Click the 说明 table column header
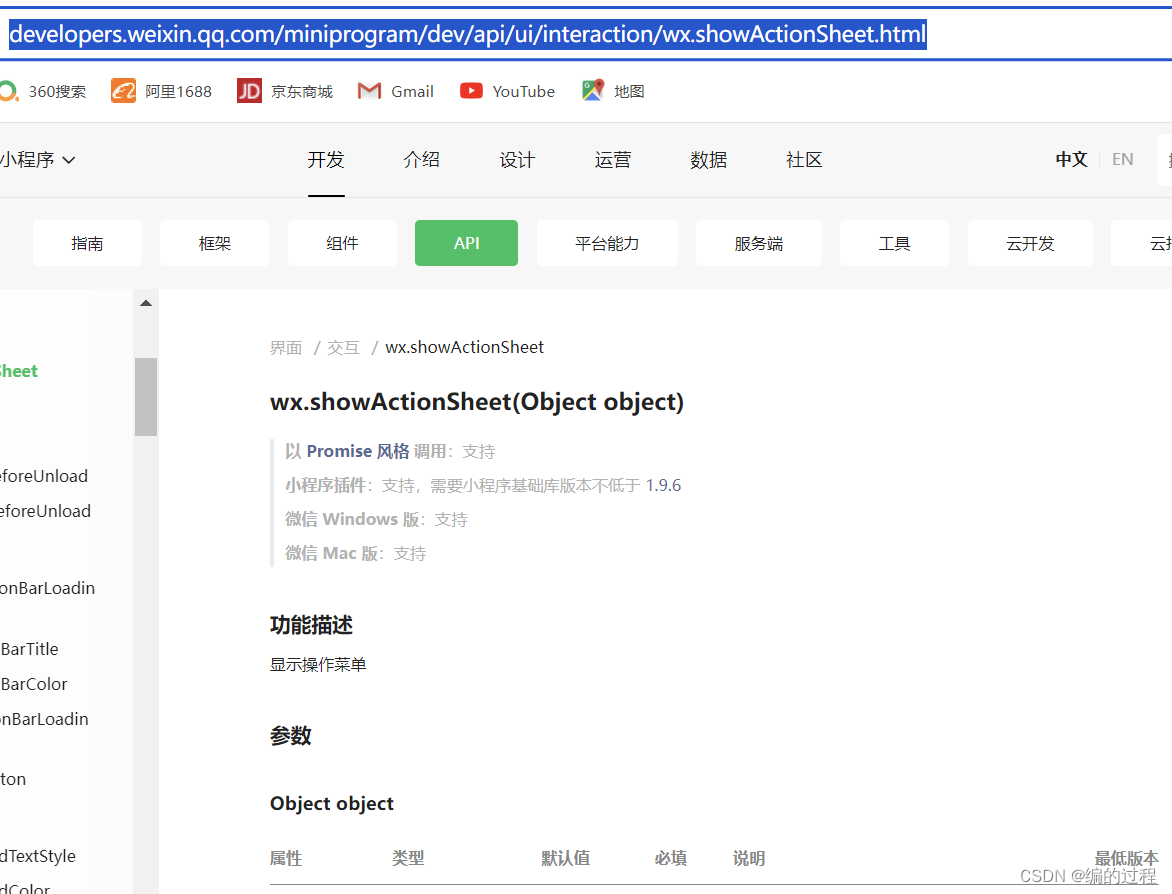Screen dimensions: 1172x894 [x=749, y=858]
